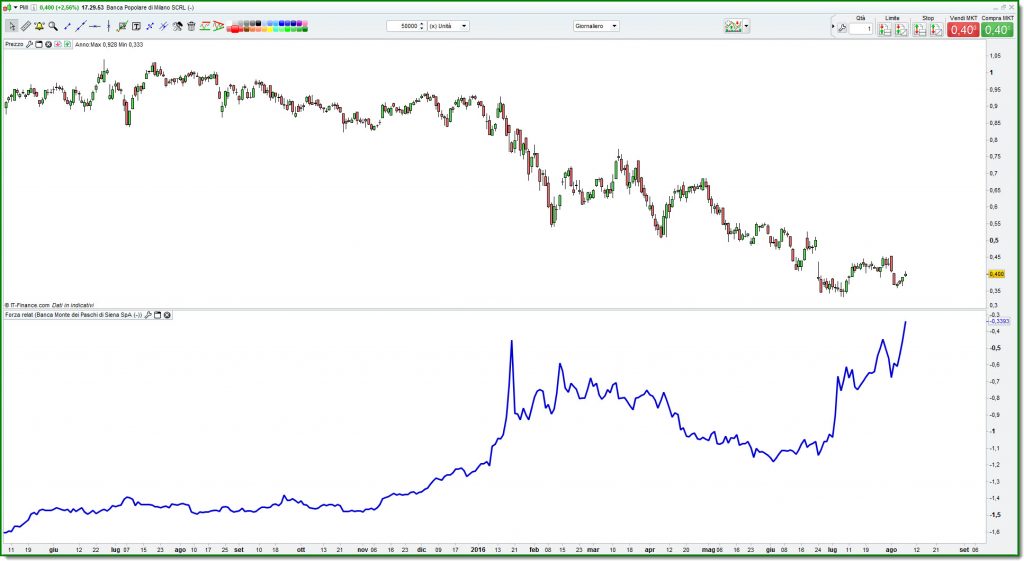Viewport: 1024px width, 561px height.
Task: Click first Stop order icon
Action: click(x=919, y=29)
